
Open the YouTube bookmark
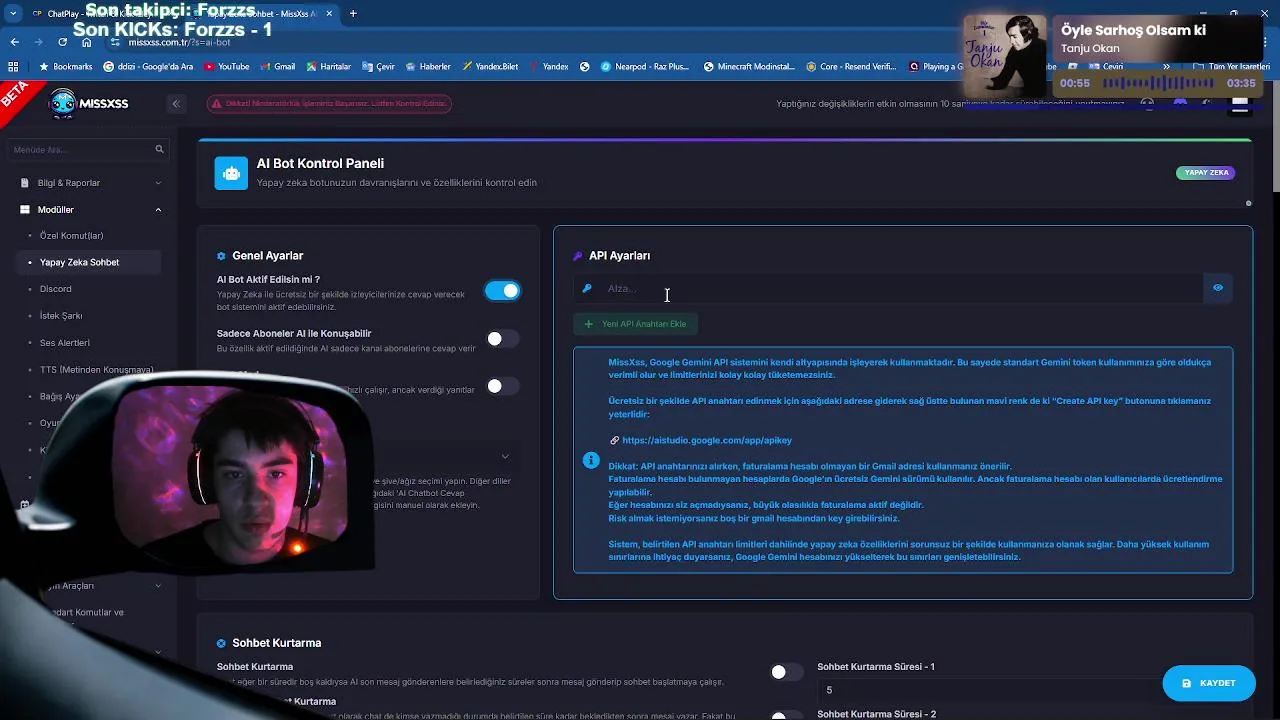tap(227, 67)
